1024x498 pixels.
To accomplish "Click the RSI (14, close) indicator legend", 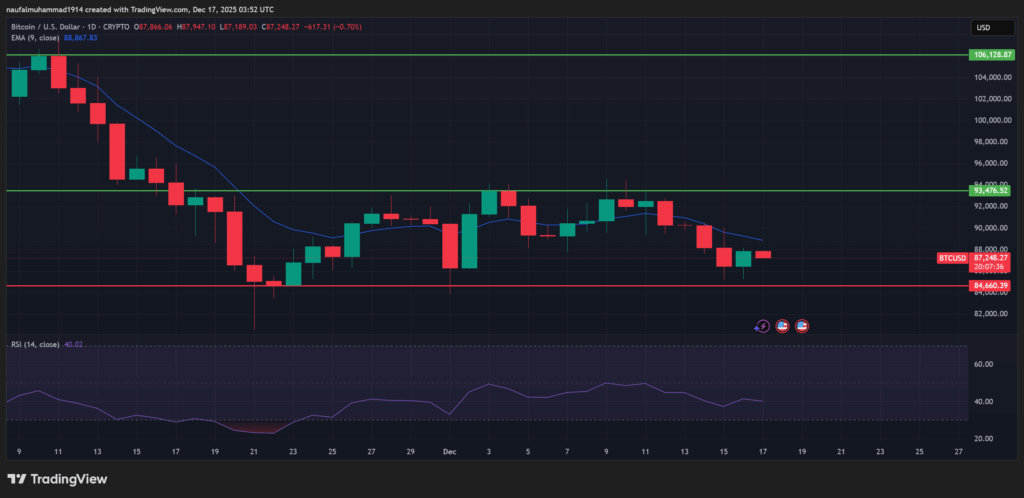I will (35, 345).
